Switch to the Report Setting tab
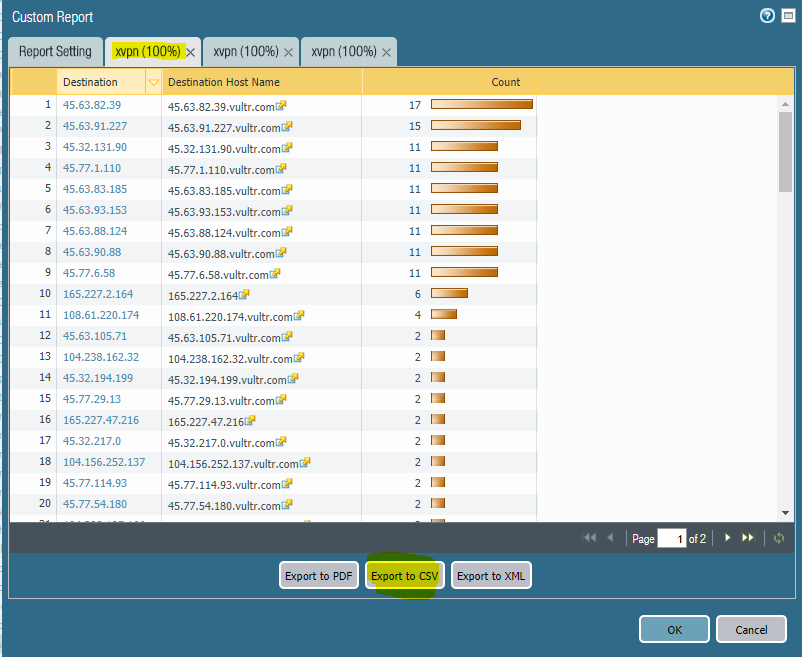Image resolution: width=802 pixels, height=657 pixels. (55, 52)
